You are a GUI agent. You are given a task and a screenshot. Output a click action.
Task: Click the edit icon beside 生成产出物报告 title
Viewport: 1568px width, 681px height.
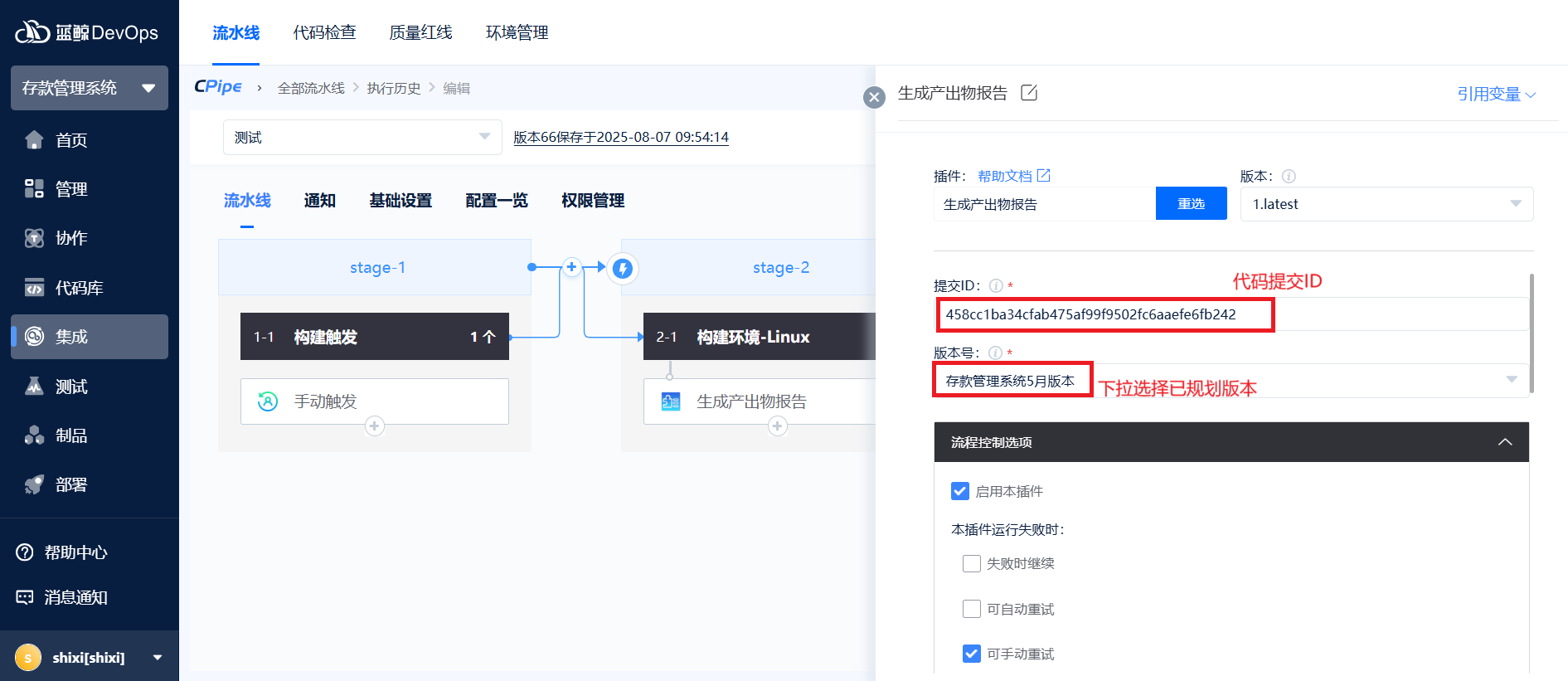1029,93
